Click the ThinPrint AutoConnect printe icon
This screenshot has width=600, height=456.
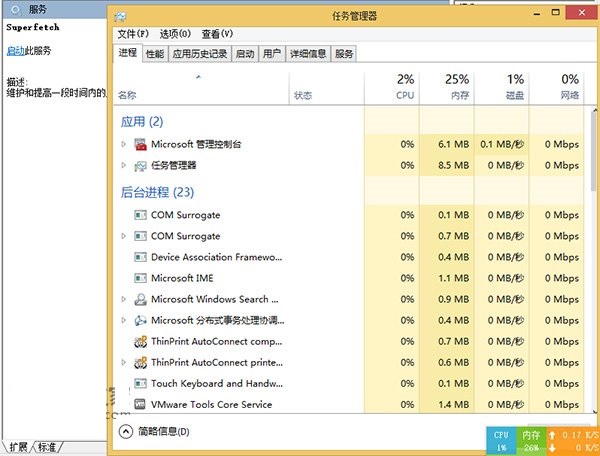point(140,362)
